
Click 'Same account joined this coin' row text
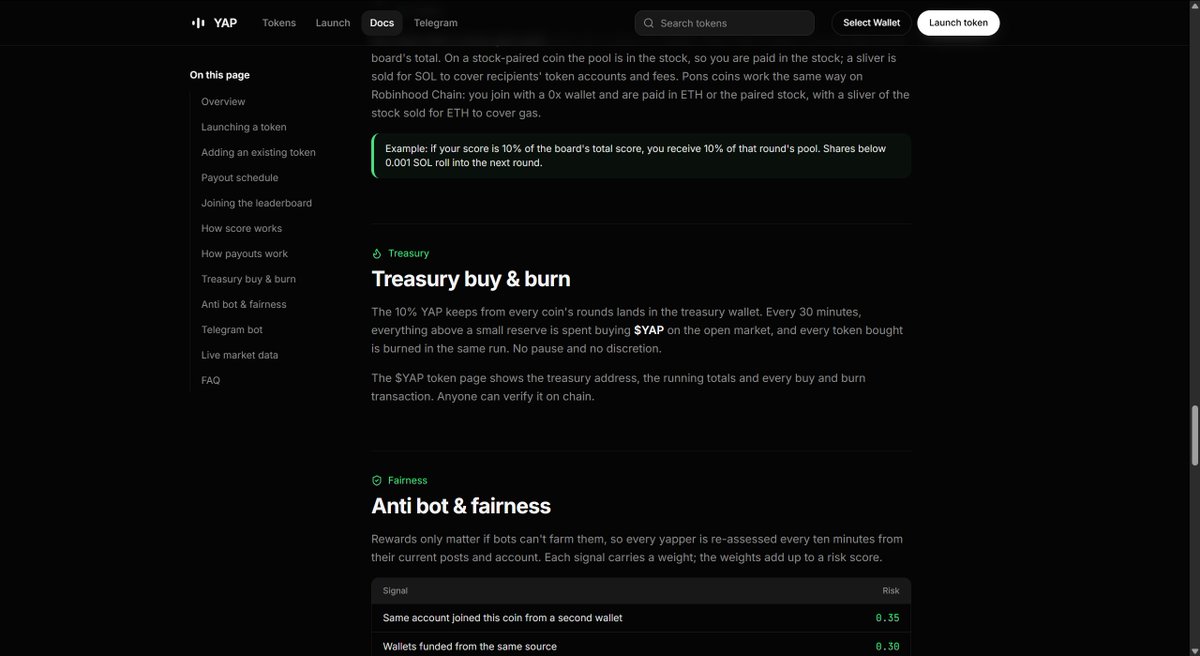click(x=502, y=618)
